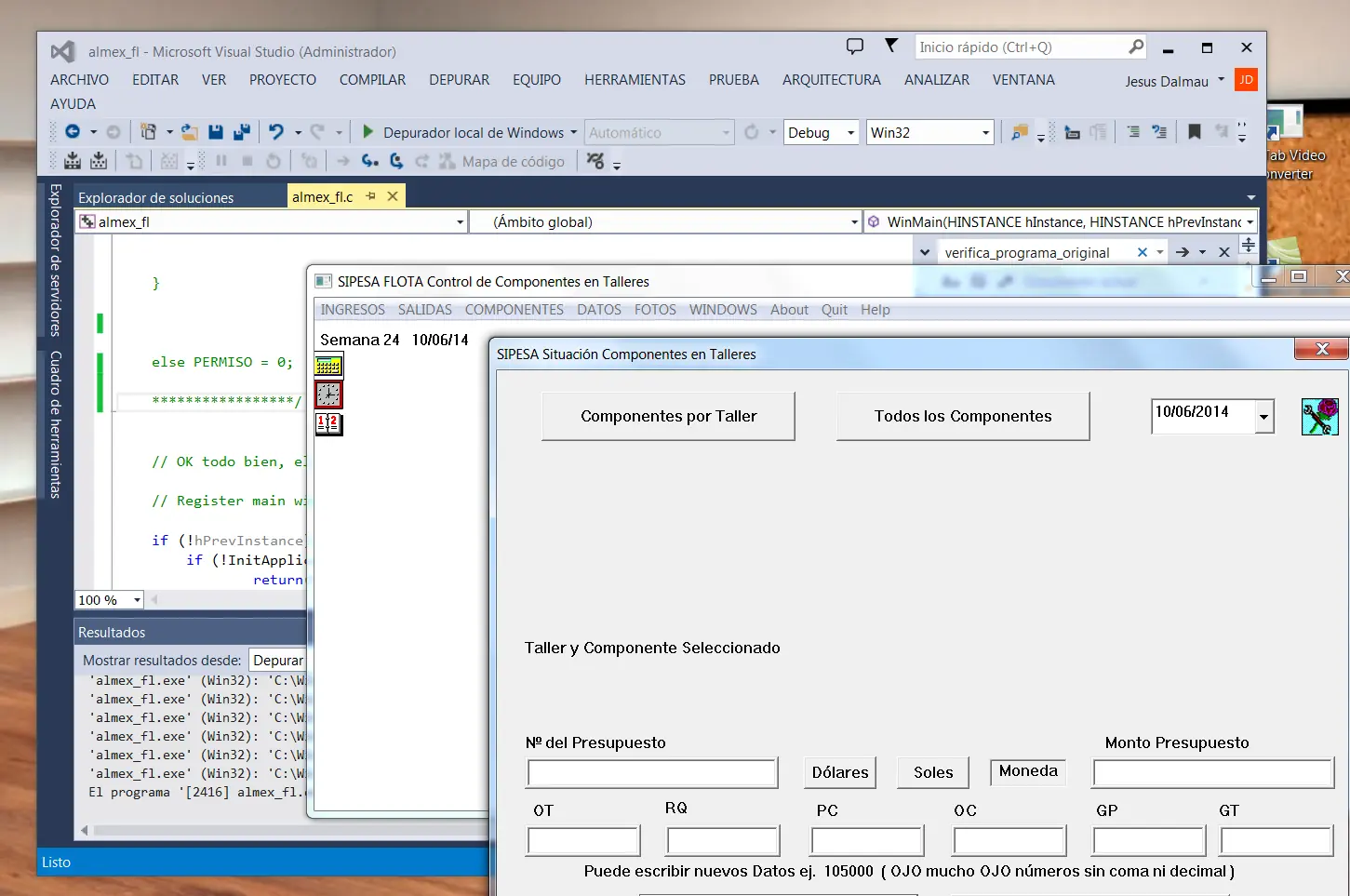Open the Quit menu in SIPESA FLOTA
This screenshot has width=1350, height=896.
click(x=835, y=310)
